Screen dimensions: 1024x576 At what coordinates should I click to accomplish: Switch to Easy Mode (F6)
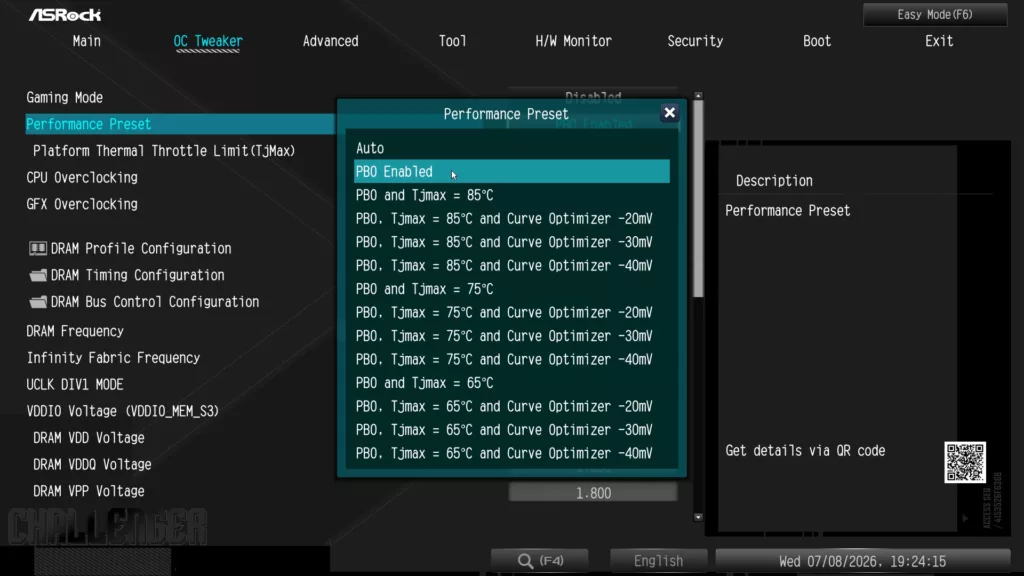pyautogui.click(x=935, y=14)
